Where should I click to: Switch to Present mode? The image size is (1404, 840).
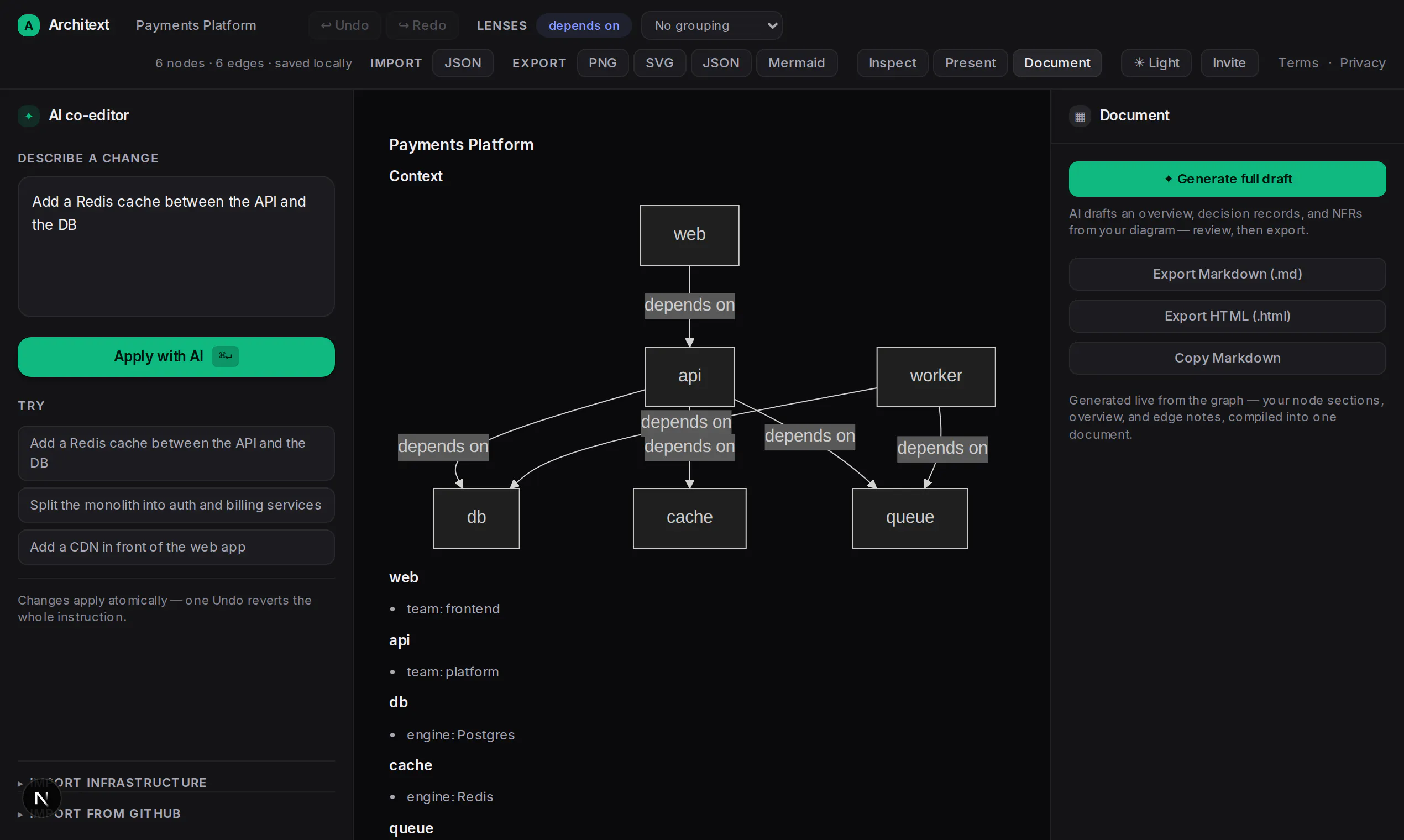click(970, 63)
